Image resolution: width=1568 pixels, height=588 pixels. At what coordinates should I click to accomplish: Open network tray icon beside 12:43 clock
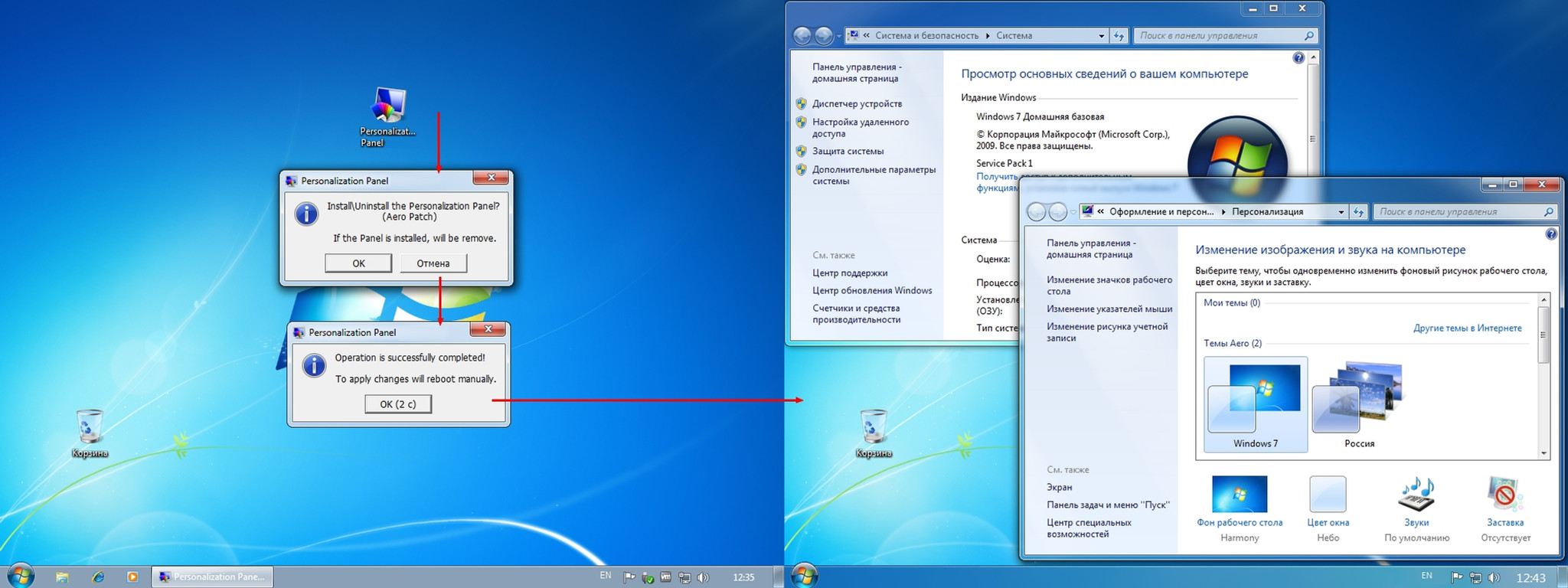click(x=1475, y=577)
